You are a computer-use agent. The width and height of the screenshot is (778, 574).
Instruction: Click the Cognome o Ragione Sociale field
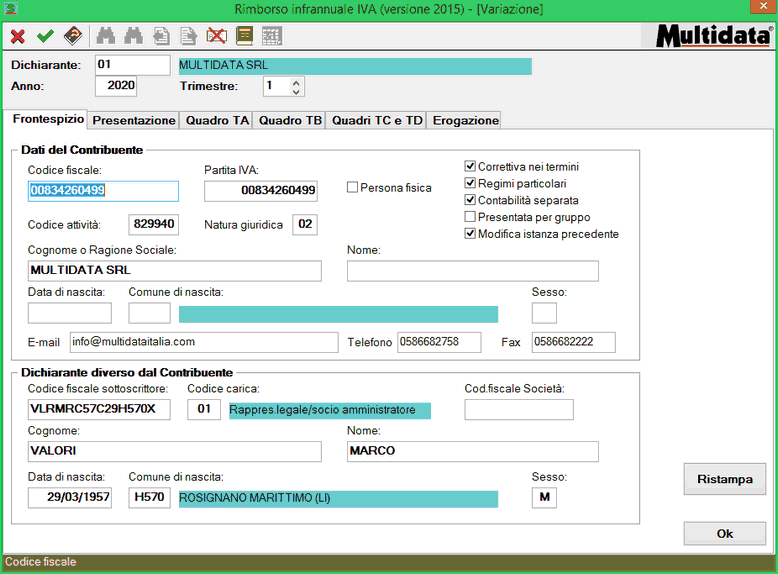(x=175, y=271)
